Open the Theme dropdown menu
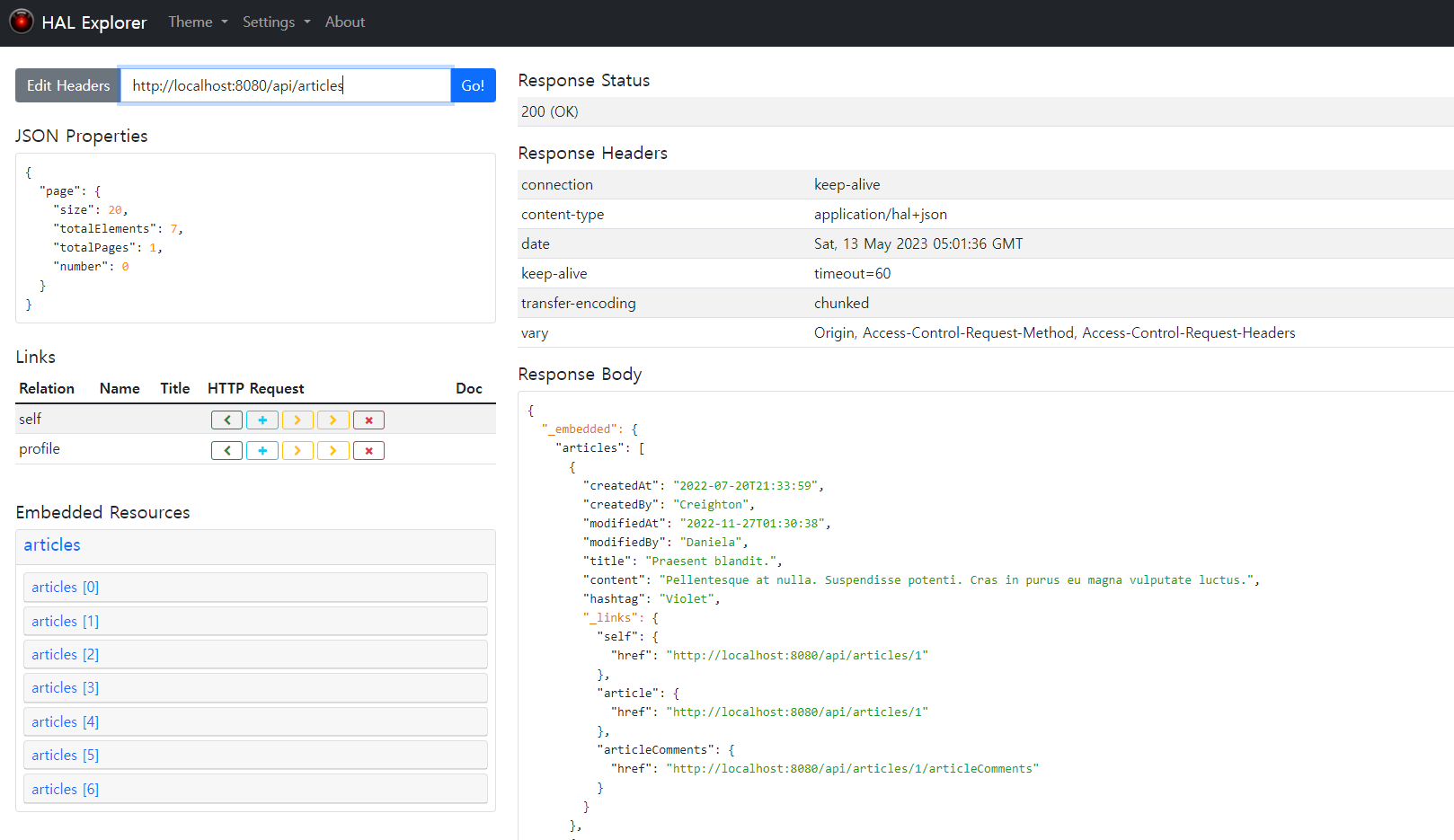 (x=198, y=22)
